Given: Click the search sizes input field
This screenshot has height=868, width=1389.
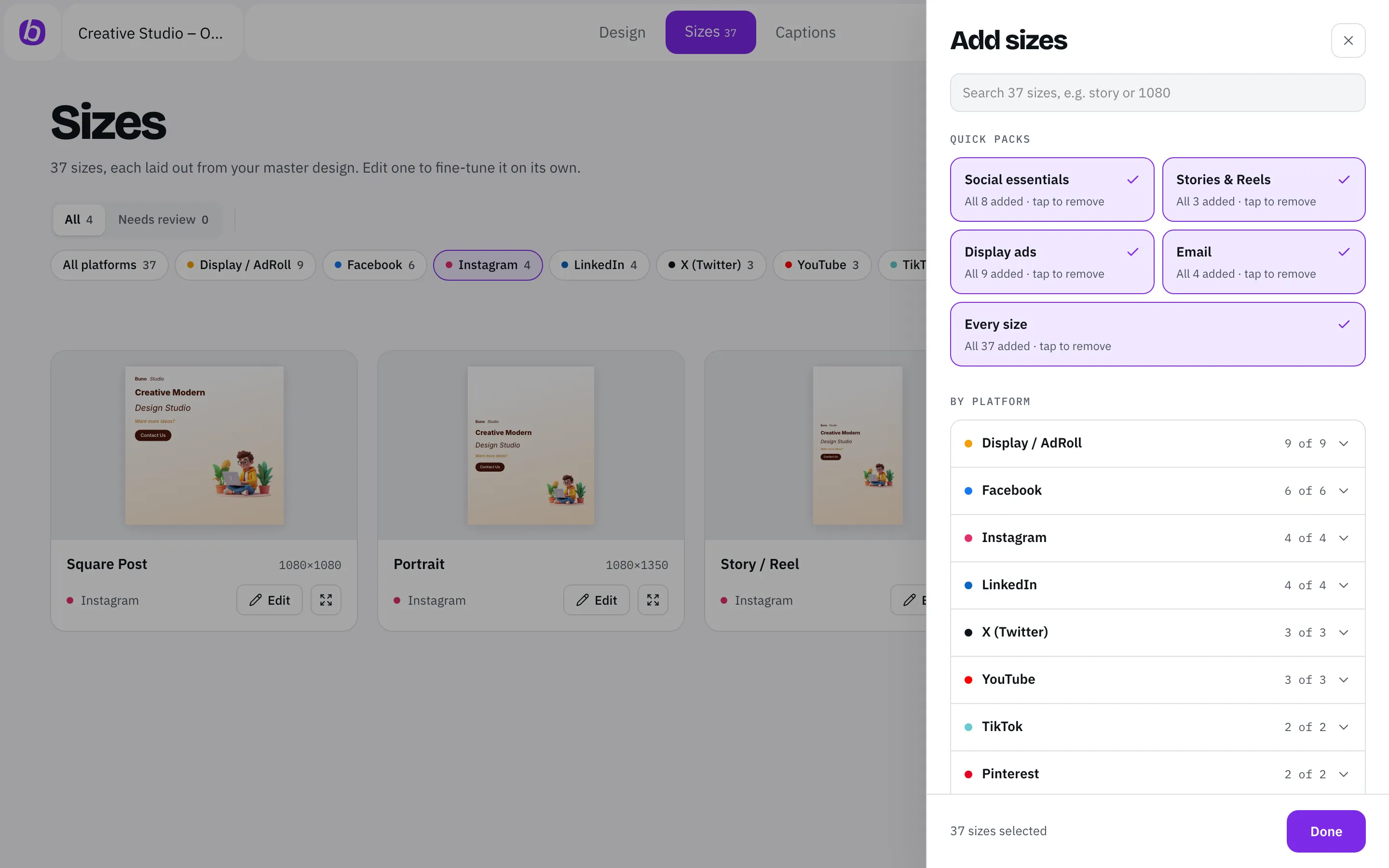Looking at the screenshot, I should pyautogui.click(x=1157, y=93).
